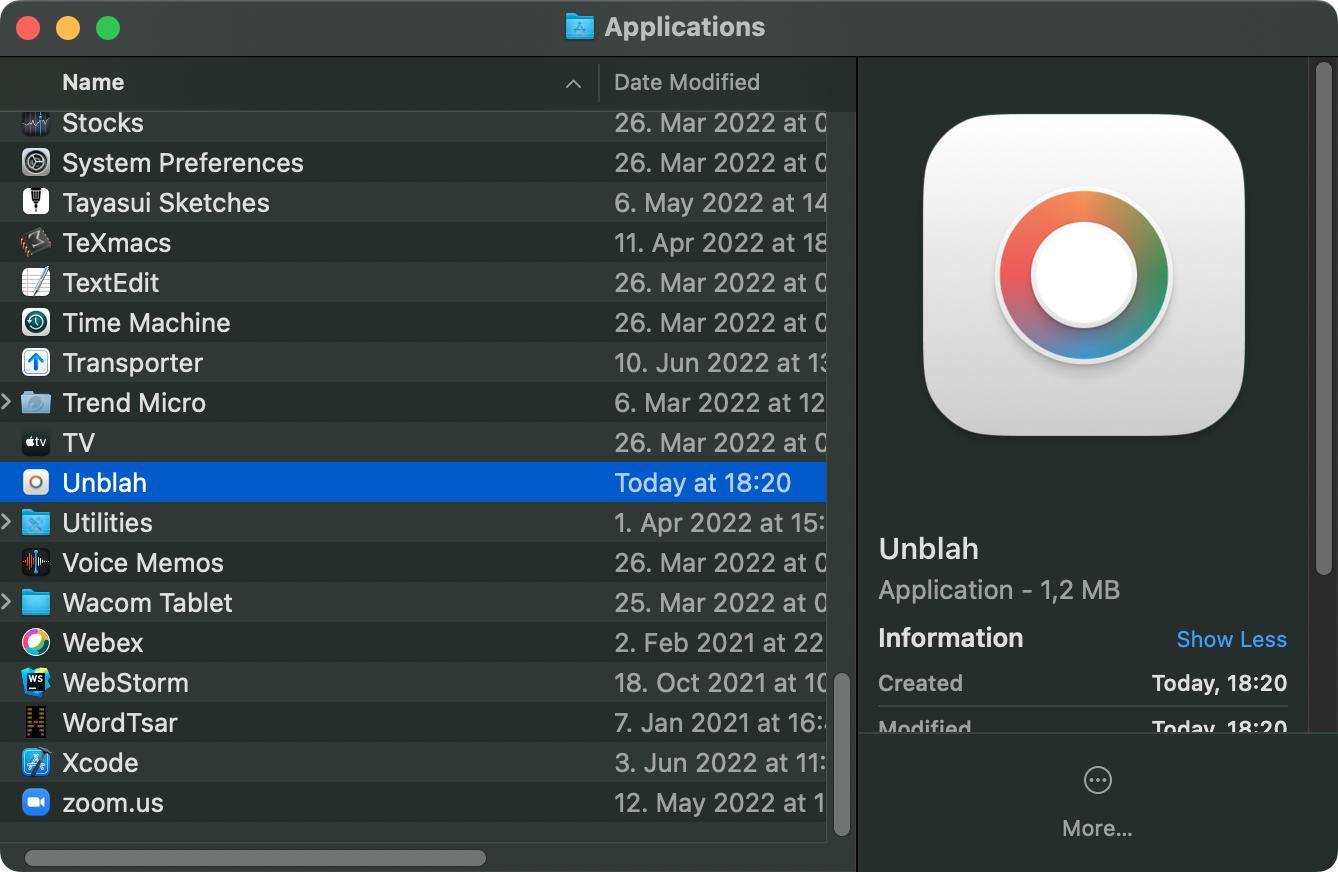Click the '2. Feb 2021' date cell of Webex

(x=720, y=643)
